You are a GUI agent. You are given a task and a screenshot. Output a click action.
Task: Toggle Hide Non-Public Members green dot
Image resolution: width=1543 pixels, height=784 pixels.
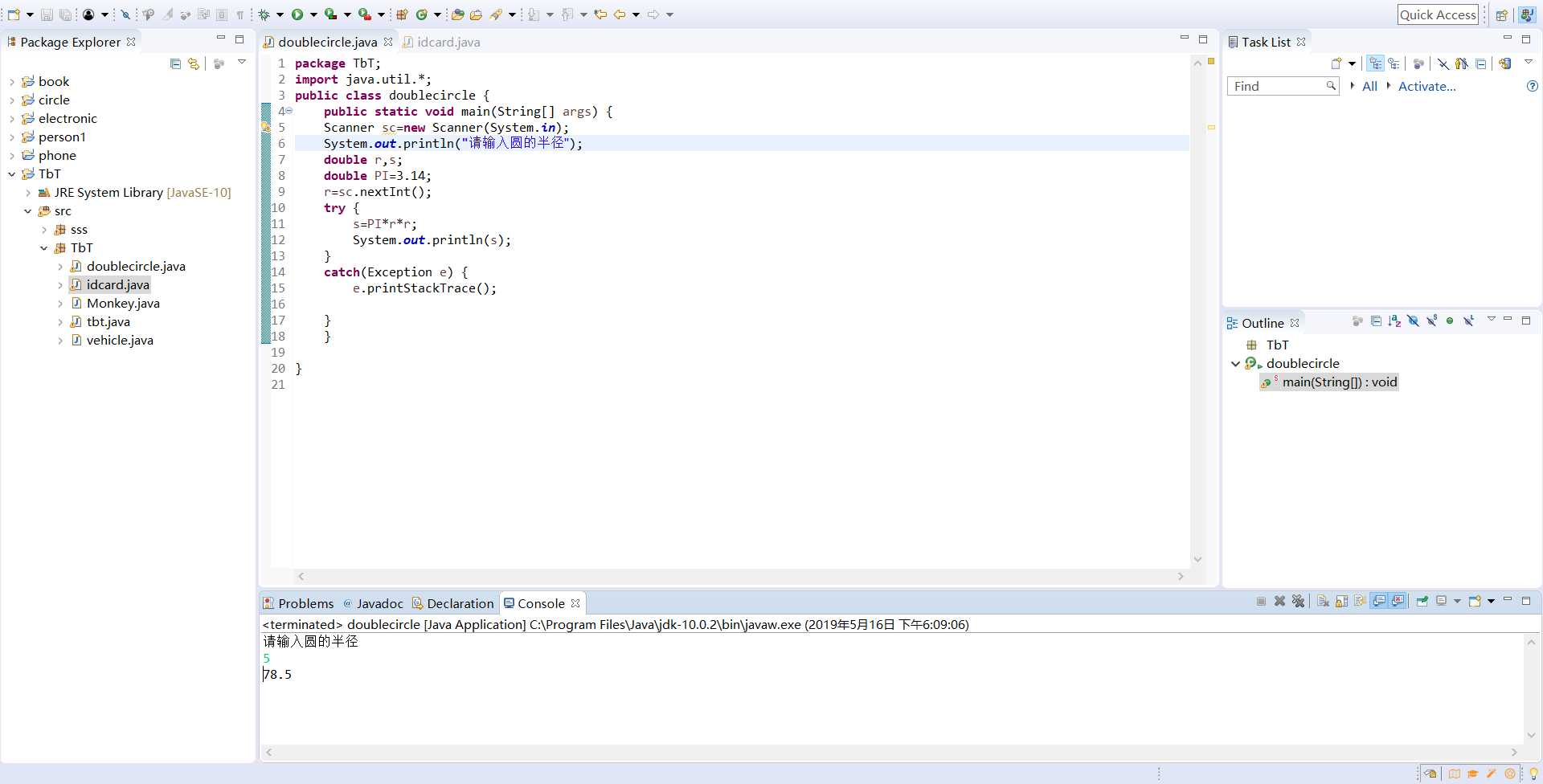pos(1450,321)
